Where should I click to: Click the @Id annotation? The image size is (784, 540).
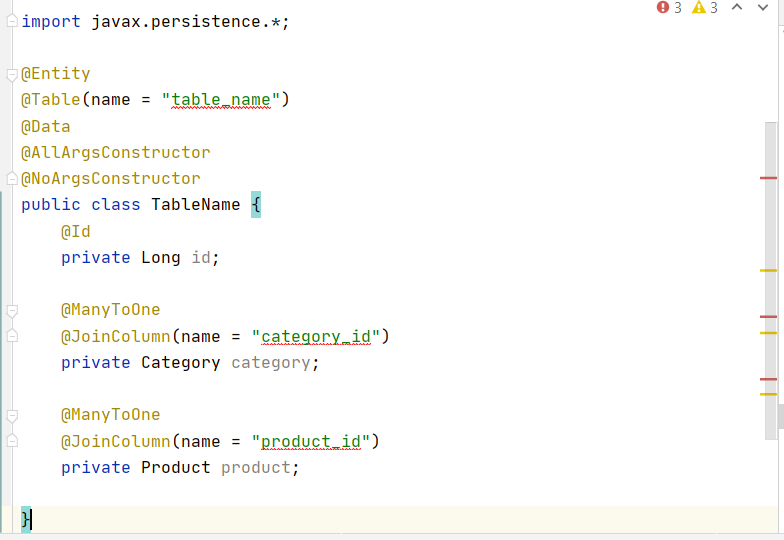click(76, 232)
